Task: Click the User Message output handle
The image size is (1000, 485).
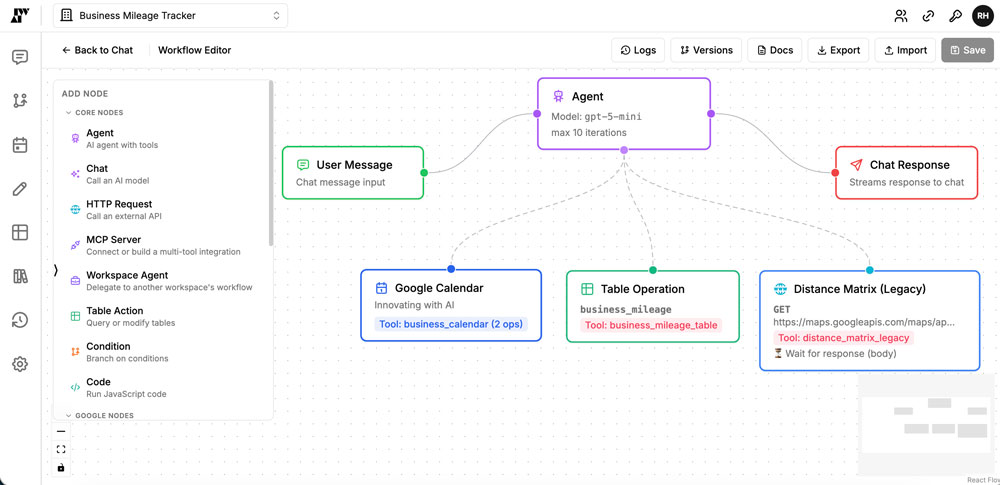Action: tap(423, 172)
